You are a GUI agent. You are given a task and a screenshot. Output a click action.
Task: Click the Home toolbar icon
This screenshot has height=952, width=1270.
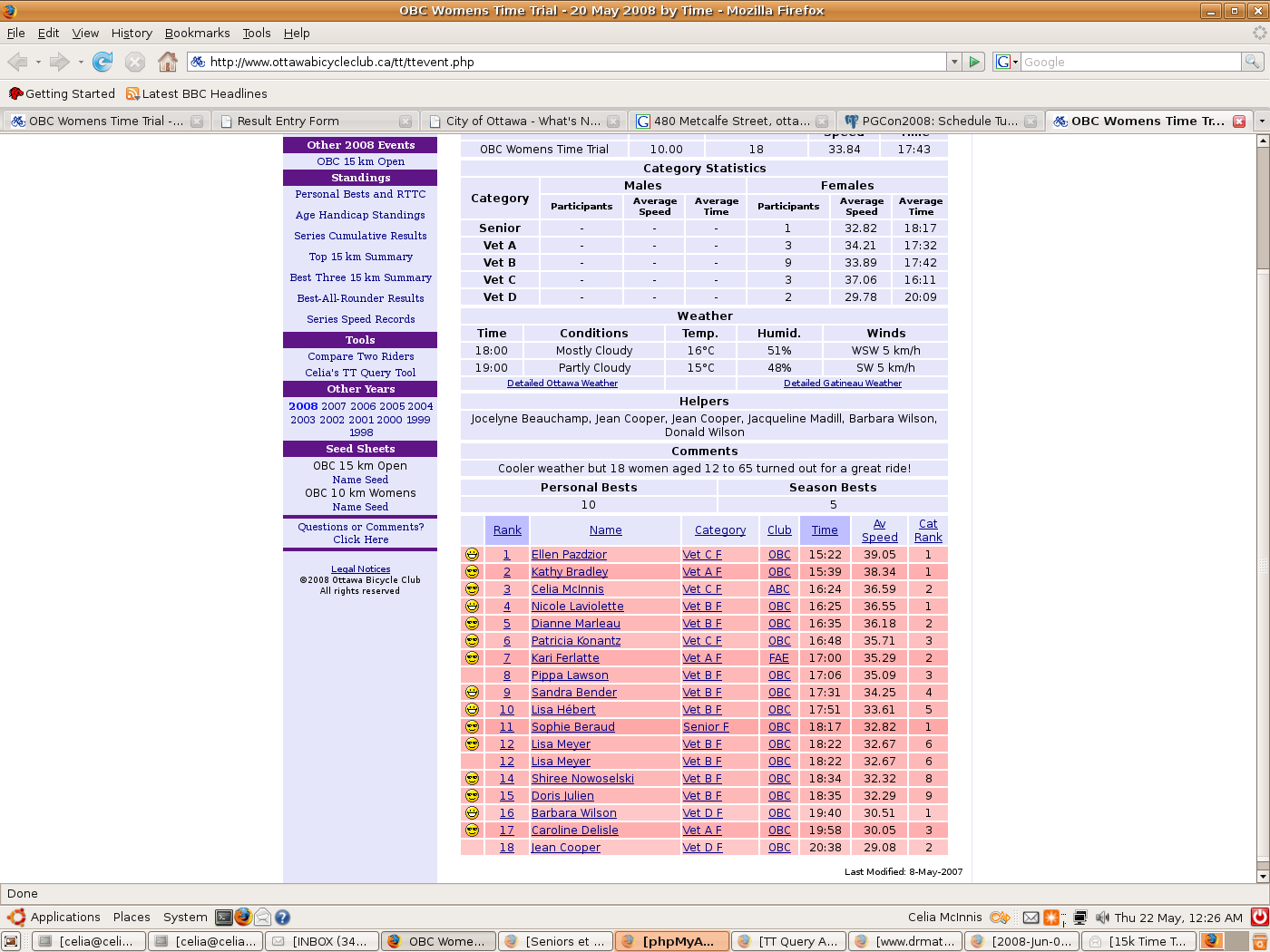coord(167,62)
